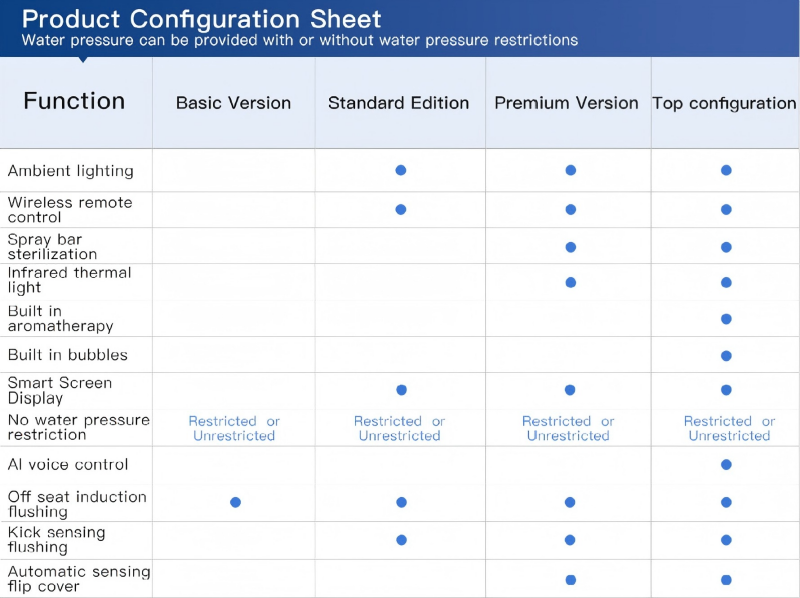
Task: Click Wireless remote control dot under Premium Version
Action: (571, 210)
